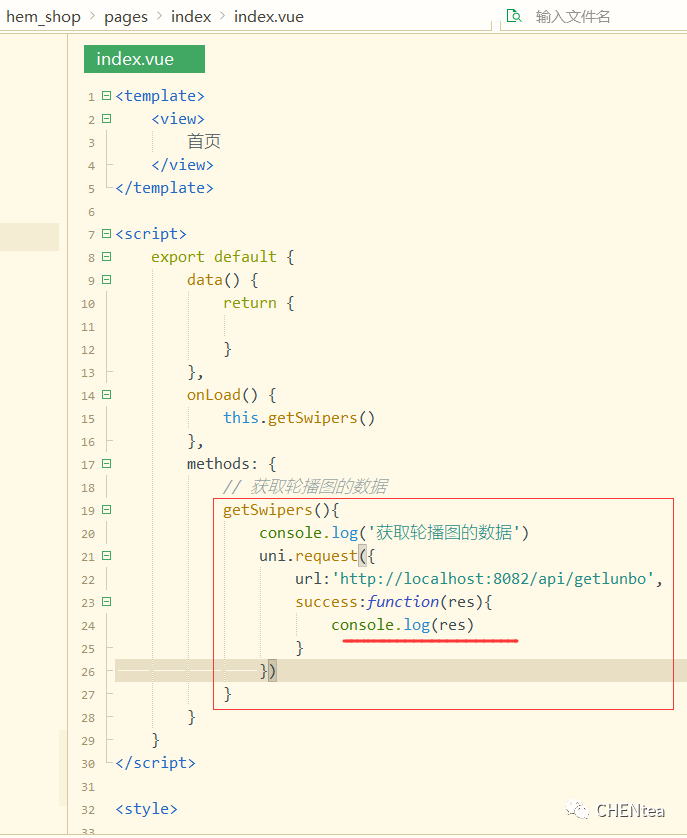Place cursor on '首页' text
This screenshot has height=838, width=687.
204,142
